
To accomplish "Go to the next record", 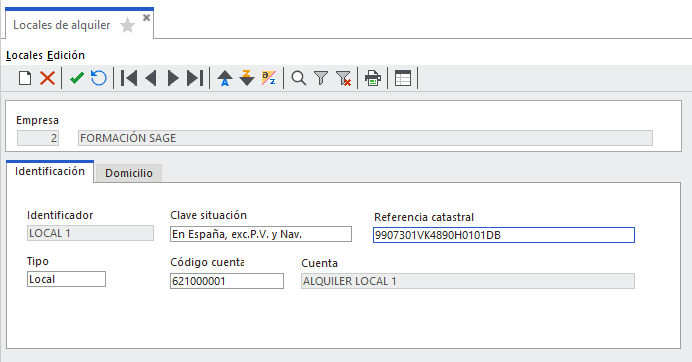I will point(173,78).
